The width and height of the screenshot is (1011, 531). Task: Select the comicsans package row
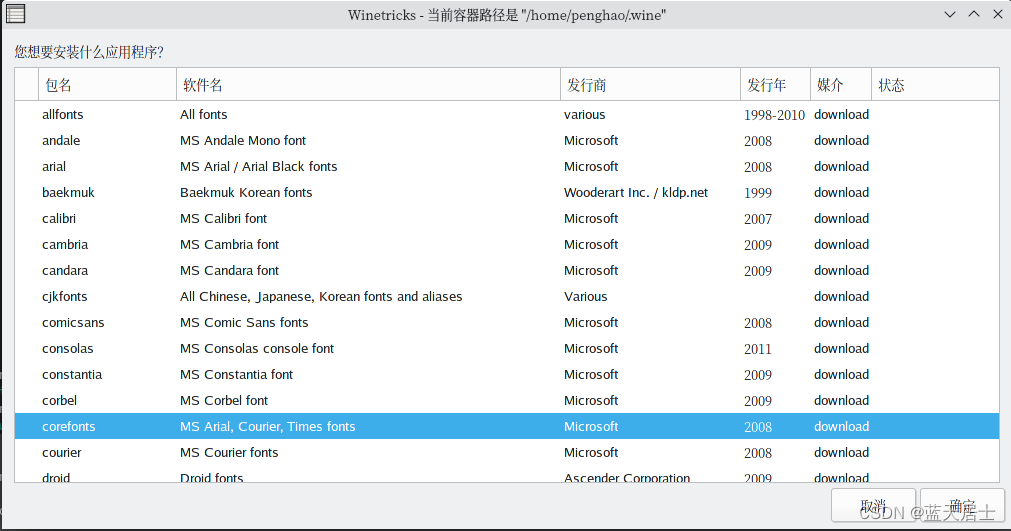(x=507, y=322)
